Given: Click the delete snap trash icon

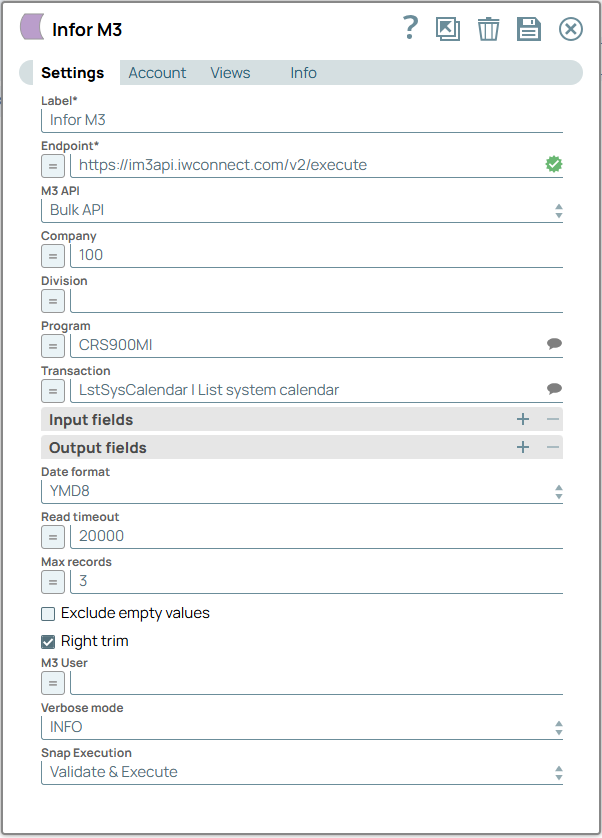Looking at the screenshot, I should point(488,29).
